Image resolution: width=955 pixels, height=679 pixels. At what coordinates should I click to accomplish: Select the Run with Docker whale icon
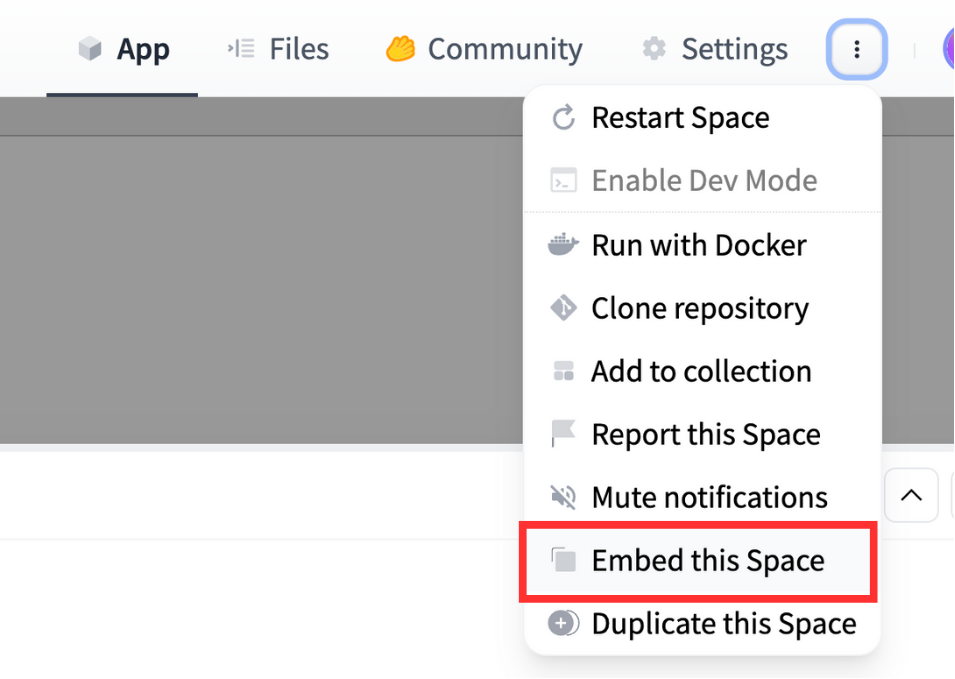coord(563,244)
